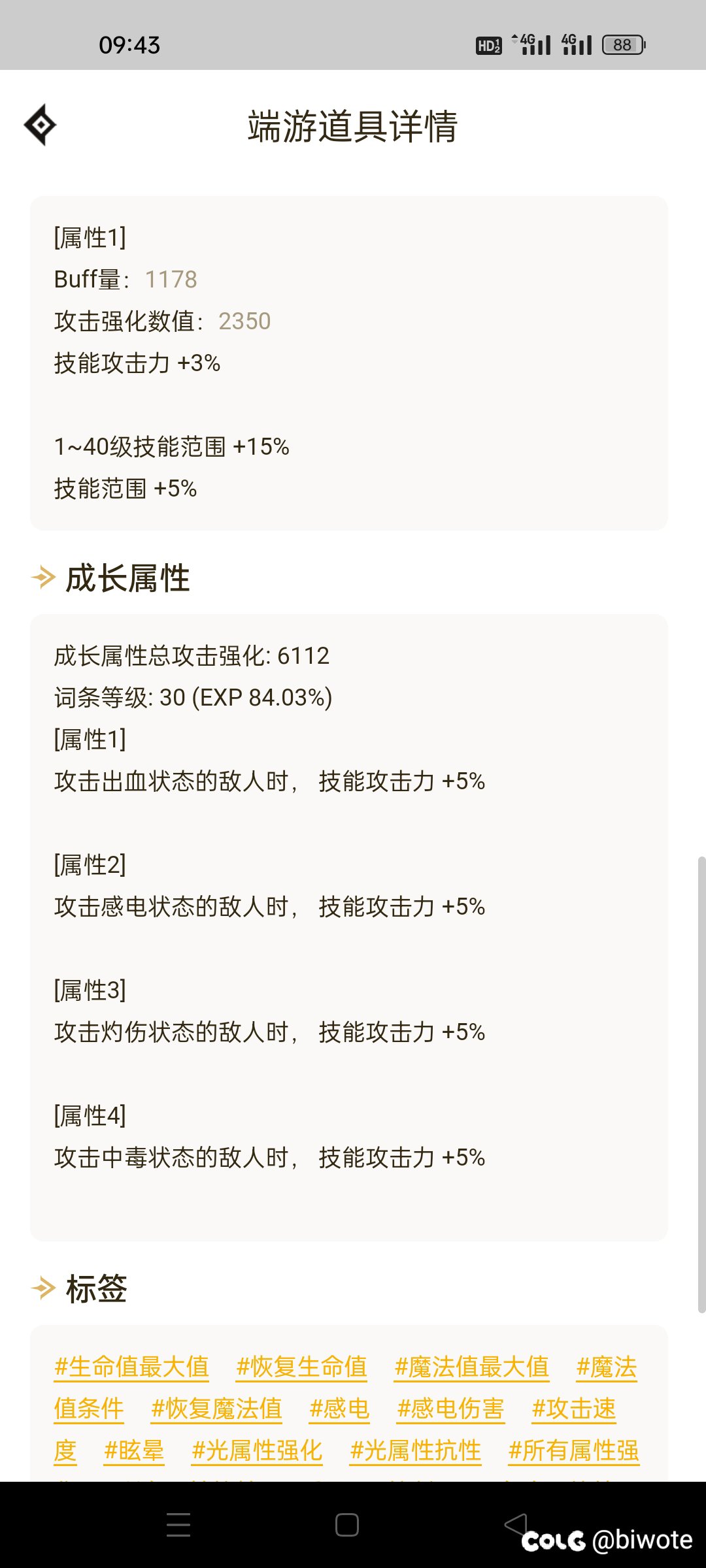Select the #眩晕 tag link
The image size is (706, 1568).
click(x=134, y=1450)
